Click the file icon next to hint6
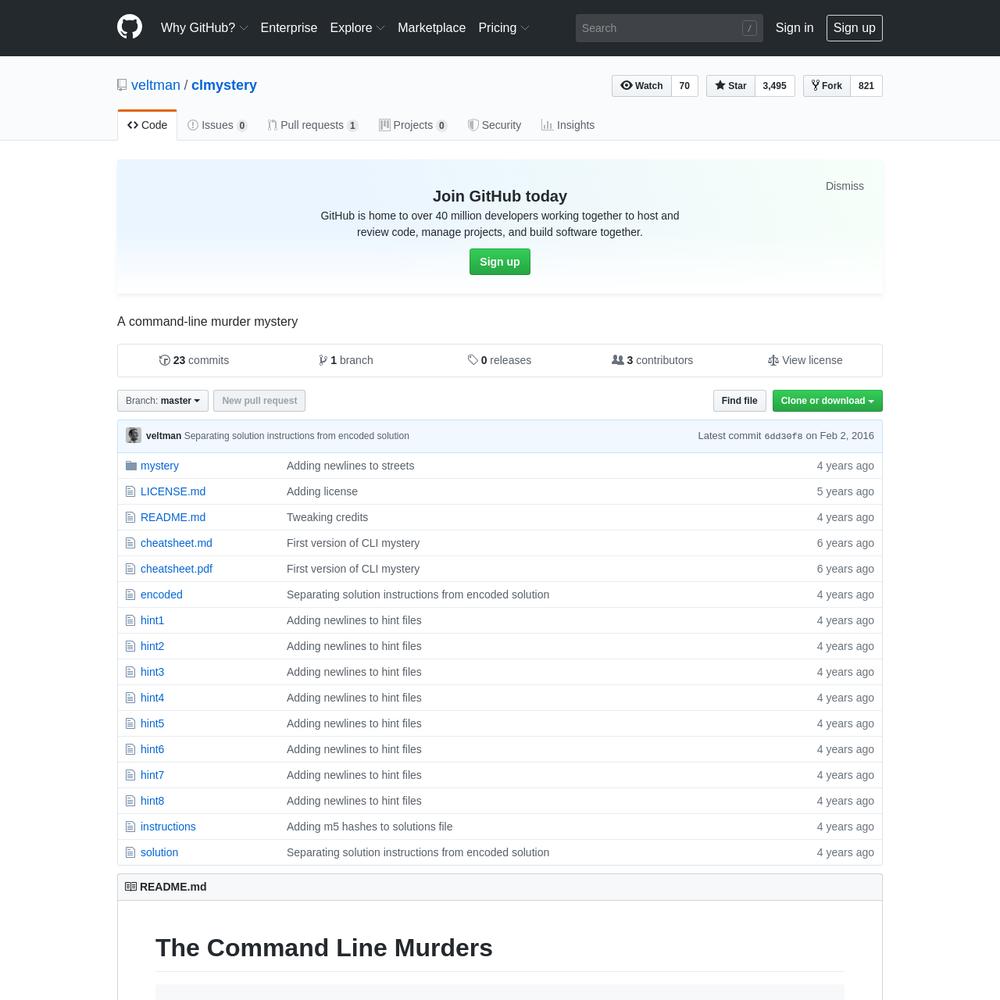1000x1000 pixels. pyautogui.click(x=131, y=749)
